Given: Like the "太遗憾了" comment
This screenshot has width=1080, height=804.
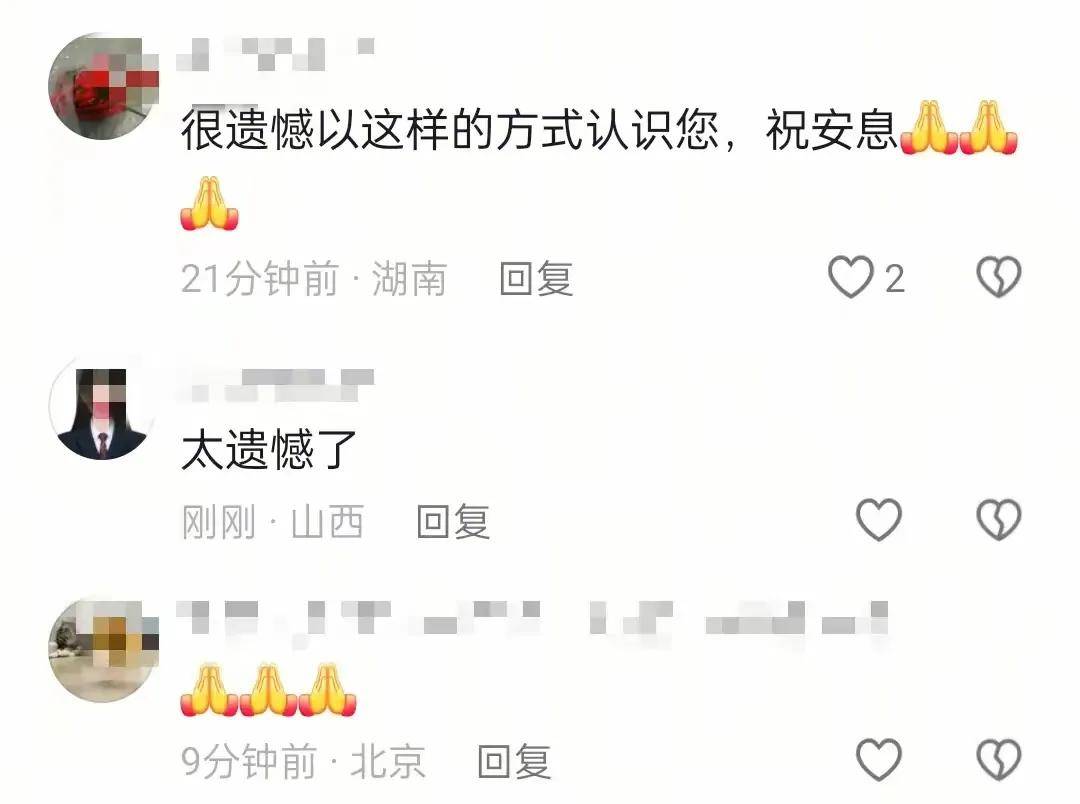Looking at the screenshot, I should (879, 519).
